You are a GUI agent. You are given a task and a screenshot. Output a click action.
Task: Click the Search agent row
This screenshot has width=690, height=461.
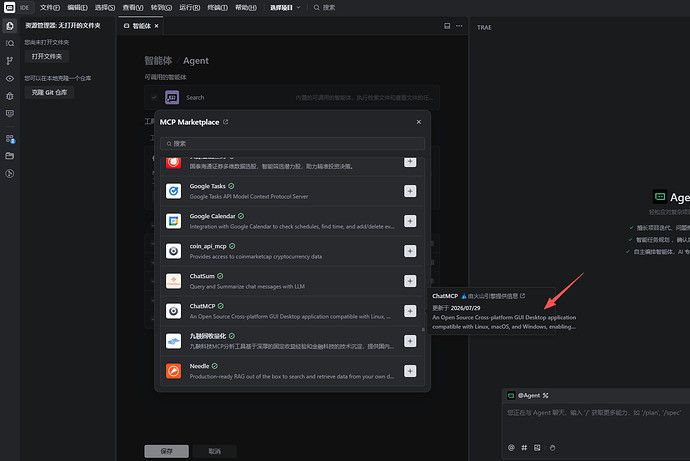click(x=292, y=97)
